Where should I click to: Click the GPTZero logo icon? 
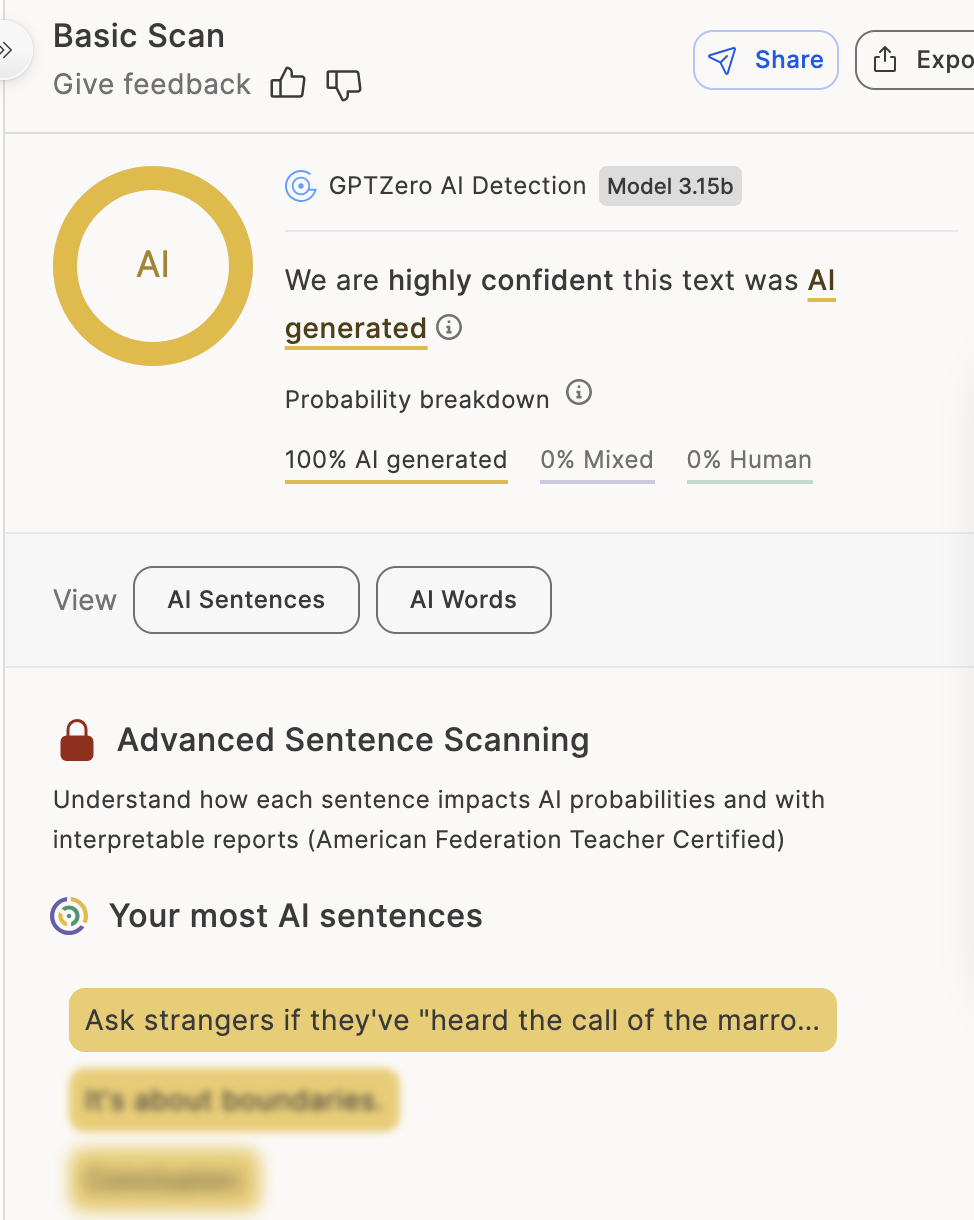point(300,186)
